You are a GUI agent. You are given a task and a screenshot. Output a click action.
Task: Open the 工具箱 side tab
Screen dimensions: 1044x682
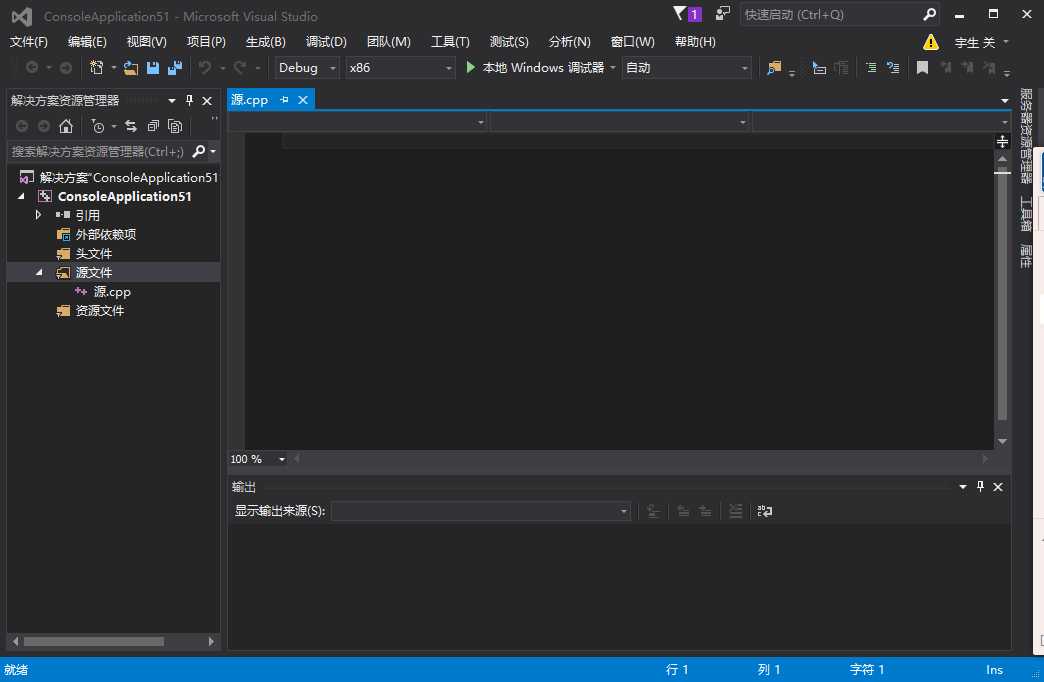[1026, 214]
